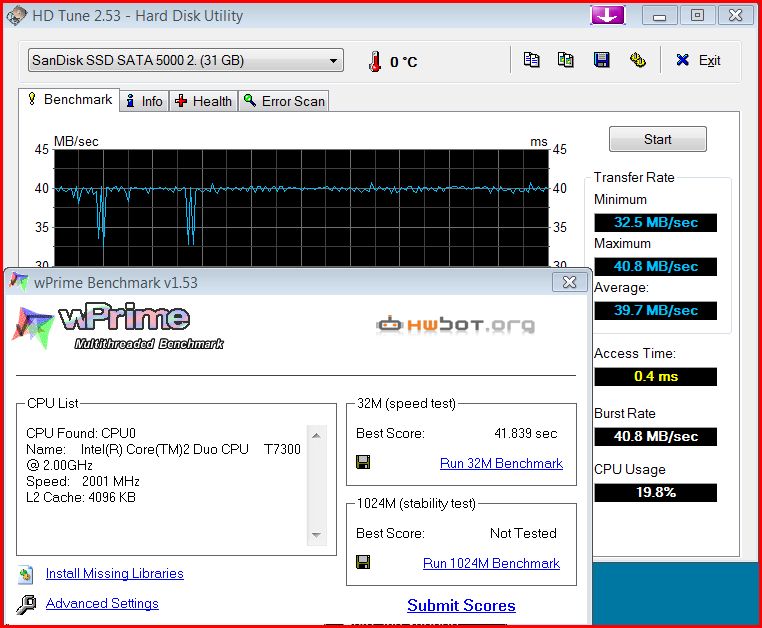Run the 32M Benchmark
Screen dimensions: 762x628
pos(501,463)
